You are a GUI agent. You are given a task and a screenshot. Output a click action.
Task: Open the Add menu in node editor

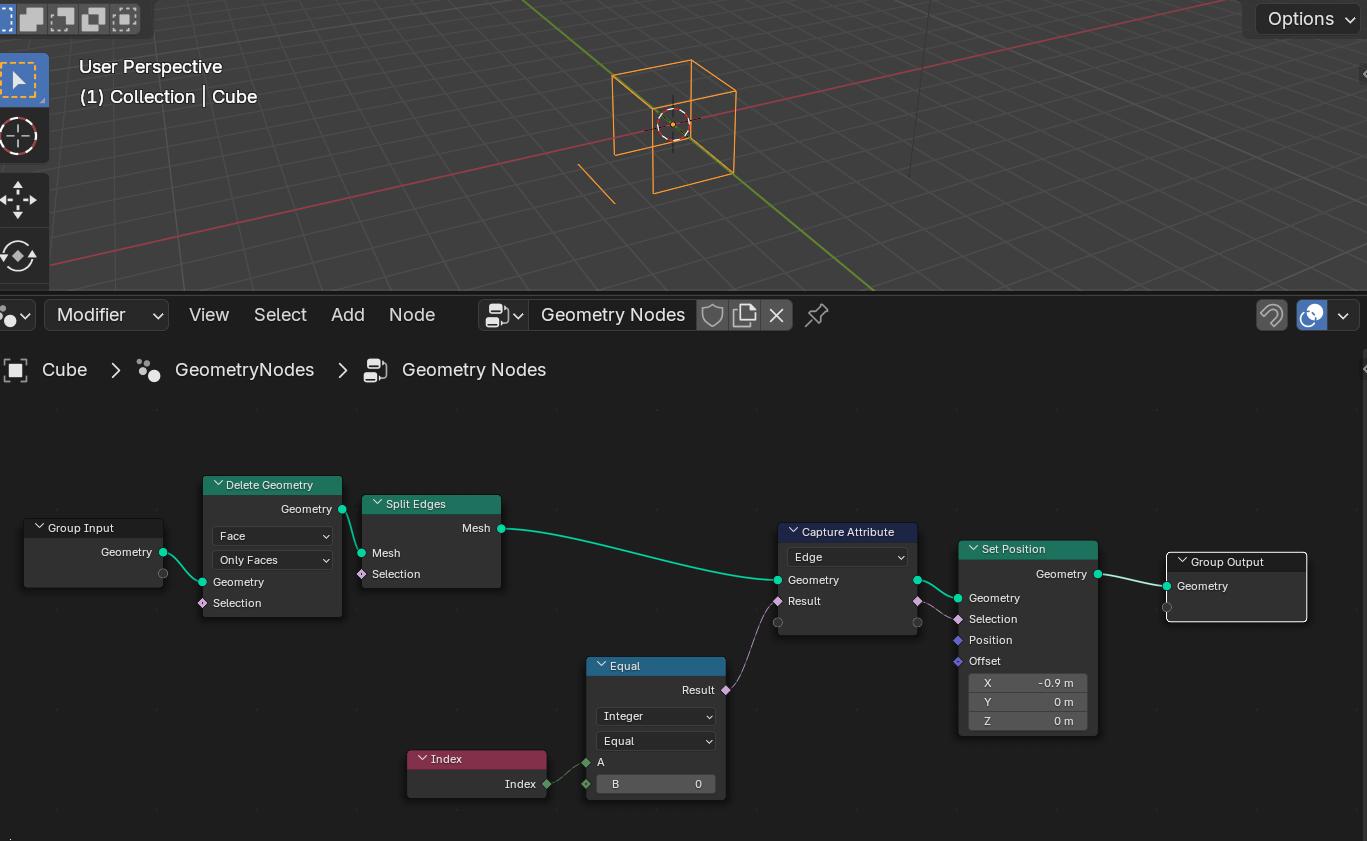coord(348,315)
